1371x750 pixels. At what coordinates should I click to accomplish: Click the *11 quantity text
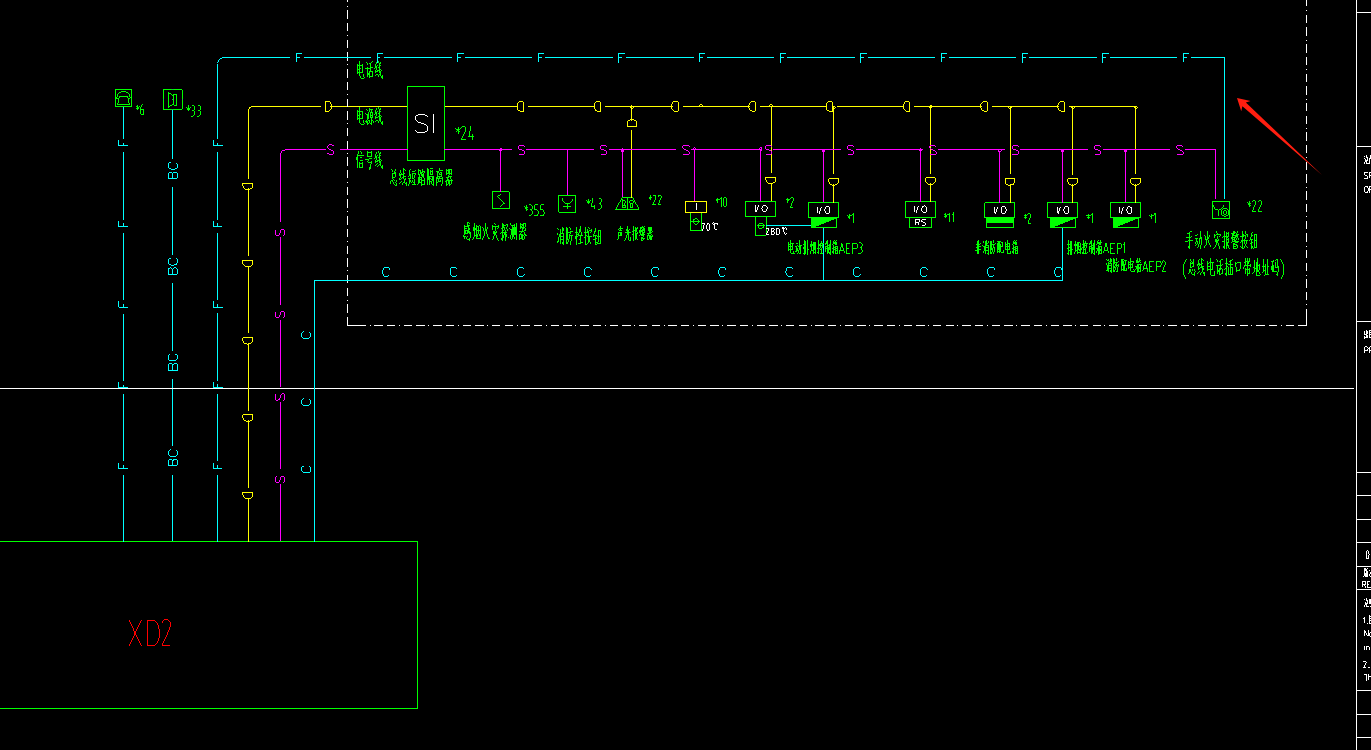point(950,217)
